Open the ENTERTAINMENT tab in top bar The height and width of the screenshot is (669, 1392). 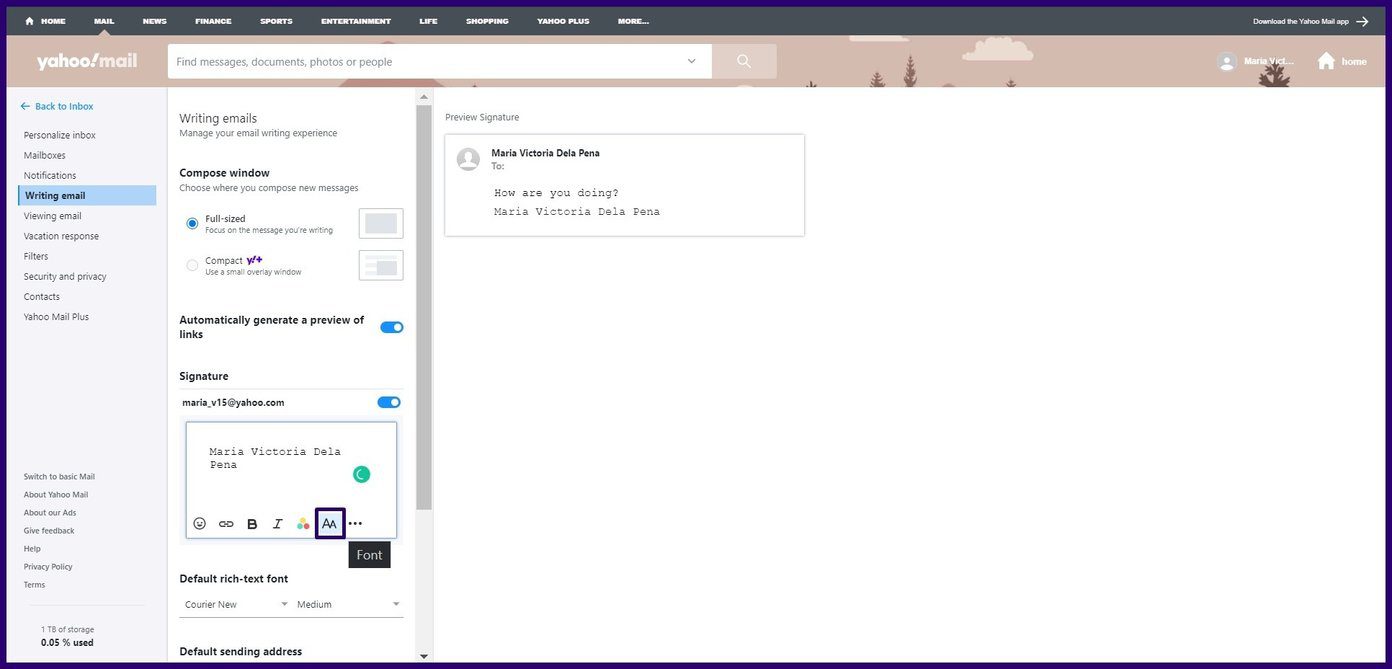pyautogui.click(x=356, y=21)
